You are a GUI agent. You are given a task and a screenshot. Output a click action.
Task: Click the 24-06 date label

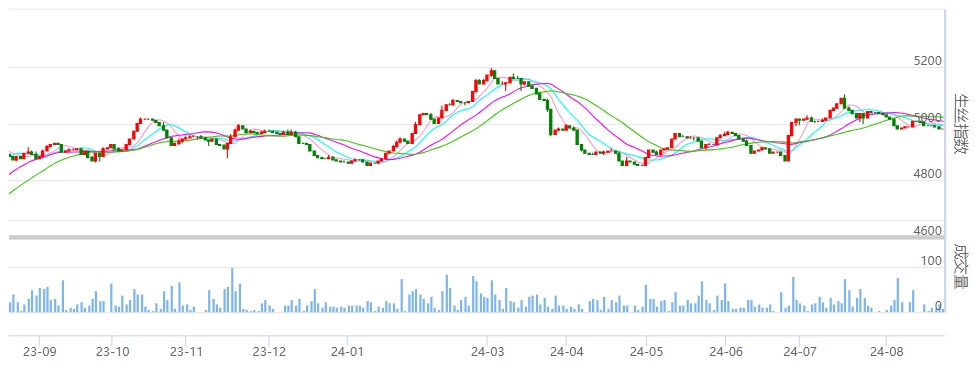[725, 352]
